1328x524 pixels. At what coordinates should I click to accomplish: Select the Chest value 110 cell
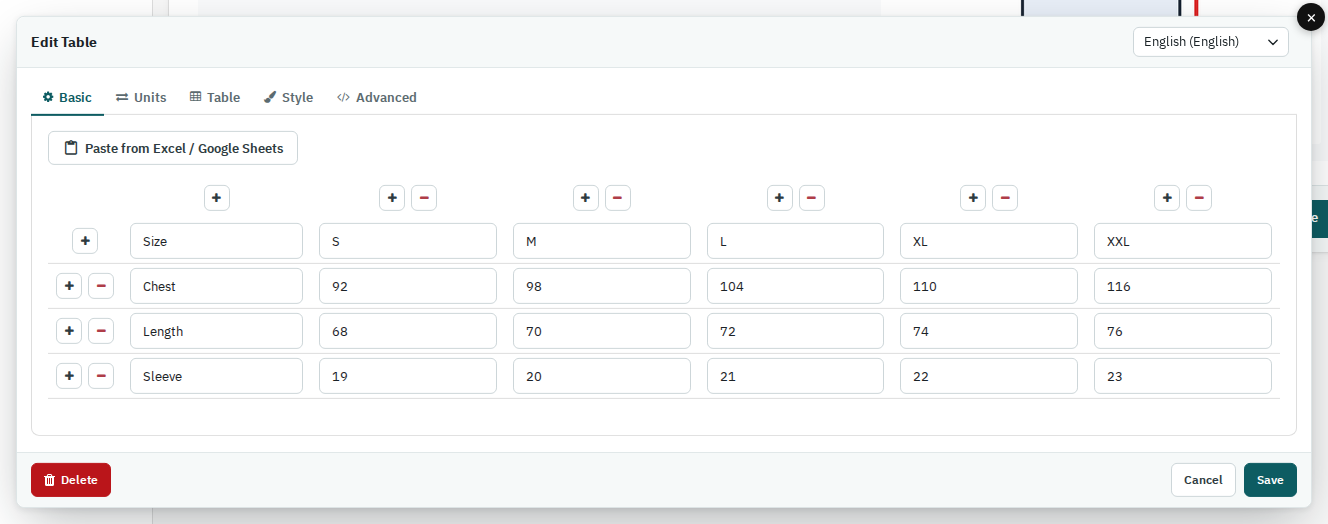989,286
